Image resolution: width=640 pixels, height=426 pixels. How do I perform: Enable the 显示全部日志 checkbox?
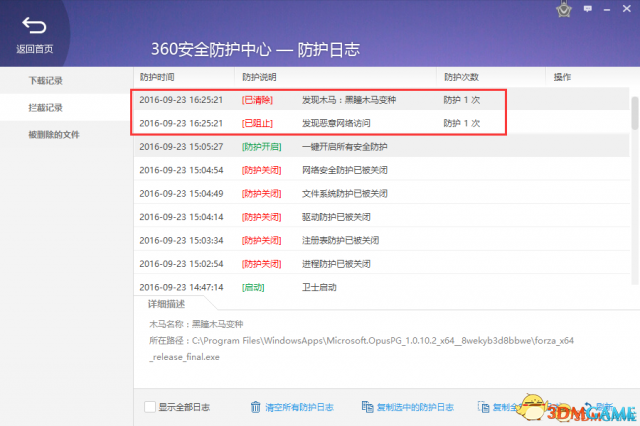[150, 407]
